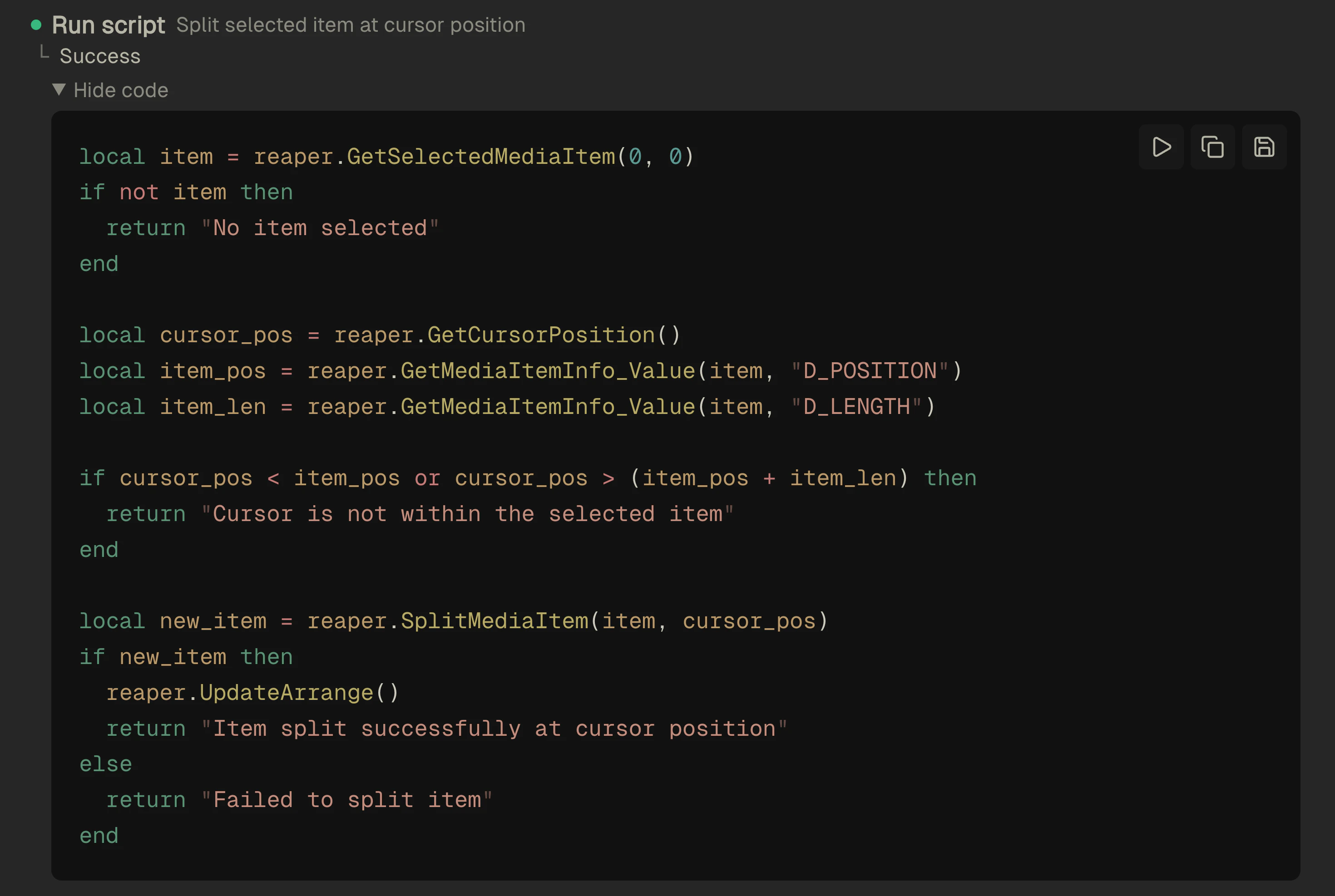Screen dimensions: 1335x896
Task: Click GetCursorPosition in the code
Action: tap(541, 335)
